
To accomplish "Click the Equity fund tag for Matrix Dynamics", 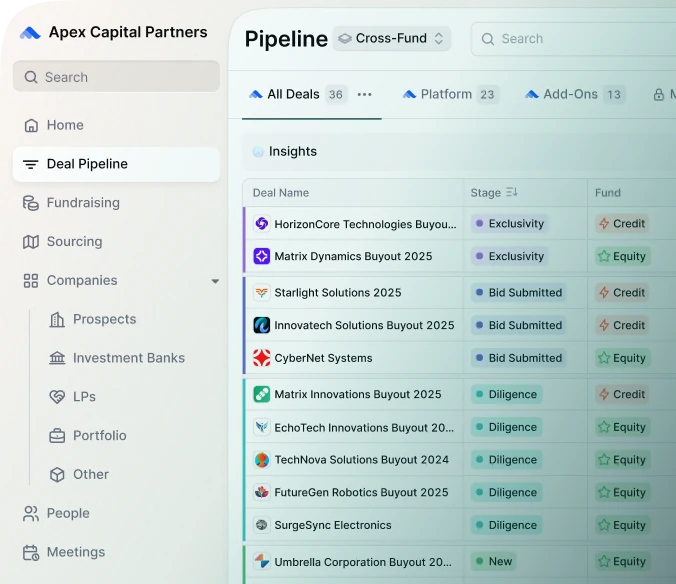I will (x=623, y=256).
